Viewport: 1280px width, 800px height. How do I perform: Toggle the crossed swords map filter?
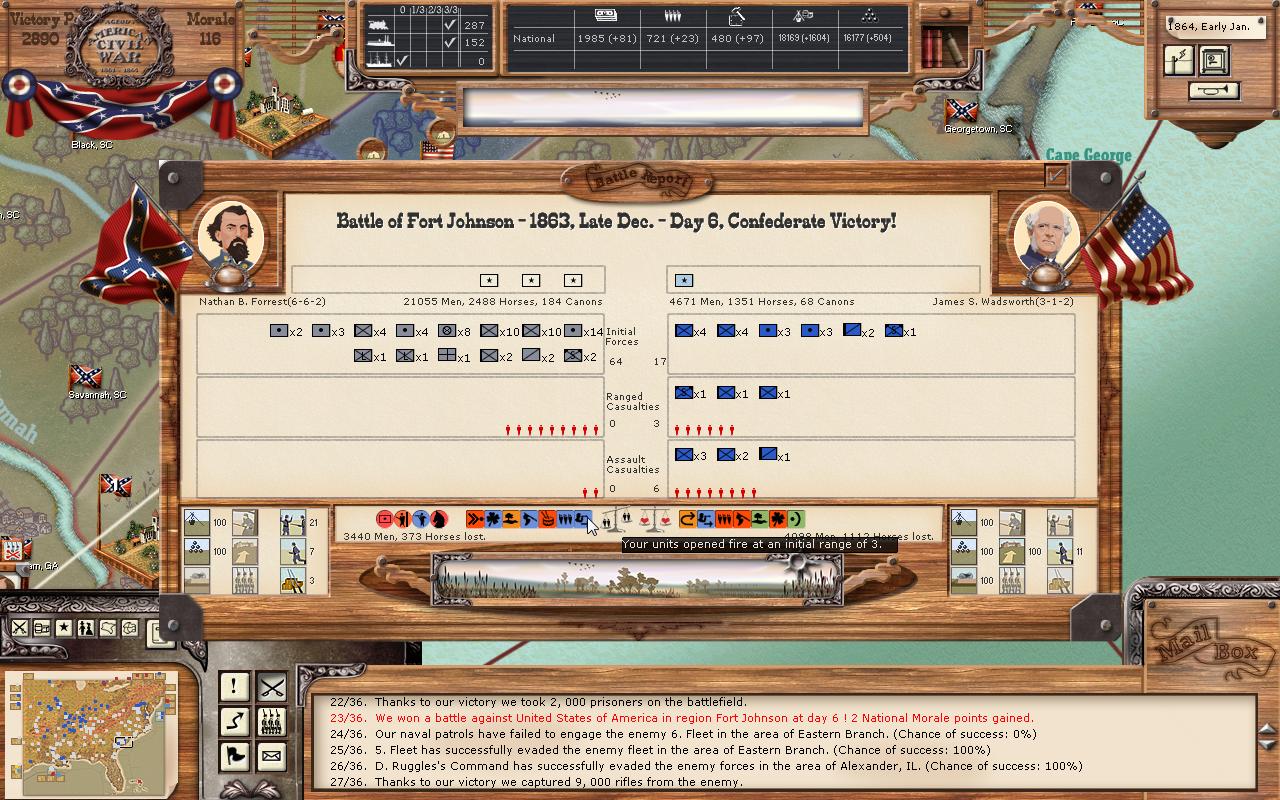pyautogui.click(x=19, y=628)
